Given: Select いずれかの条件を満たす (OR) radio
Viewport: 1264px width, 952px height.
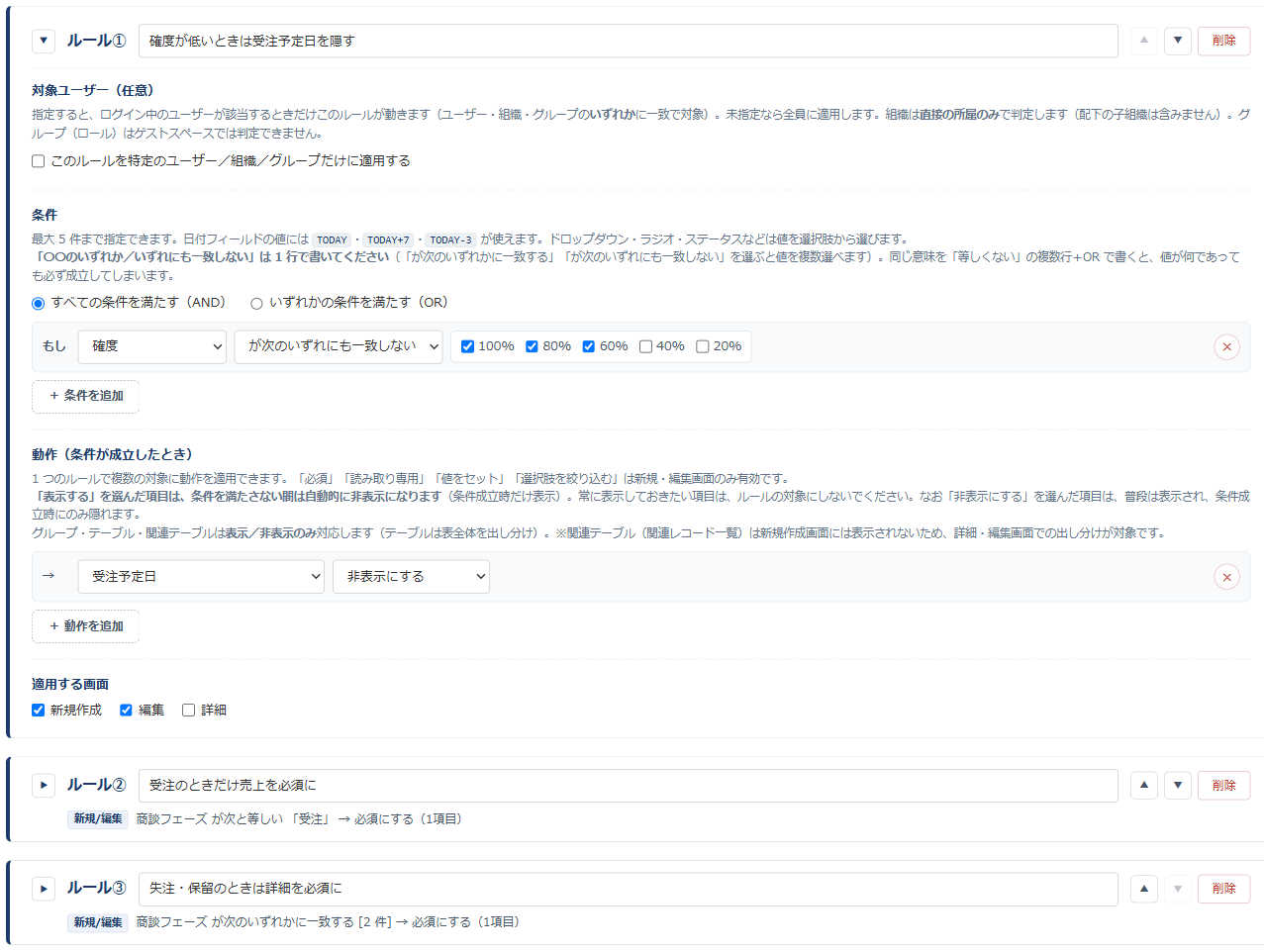Looking at the screenshot, I should 256,304.
